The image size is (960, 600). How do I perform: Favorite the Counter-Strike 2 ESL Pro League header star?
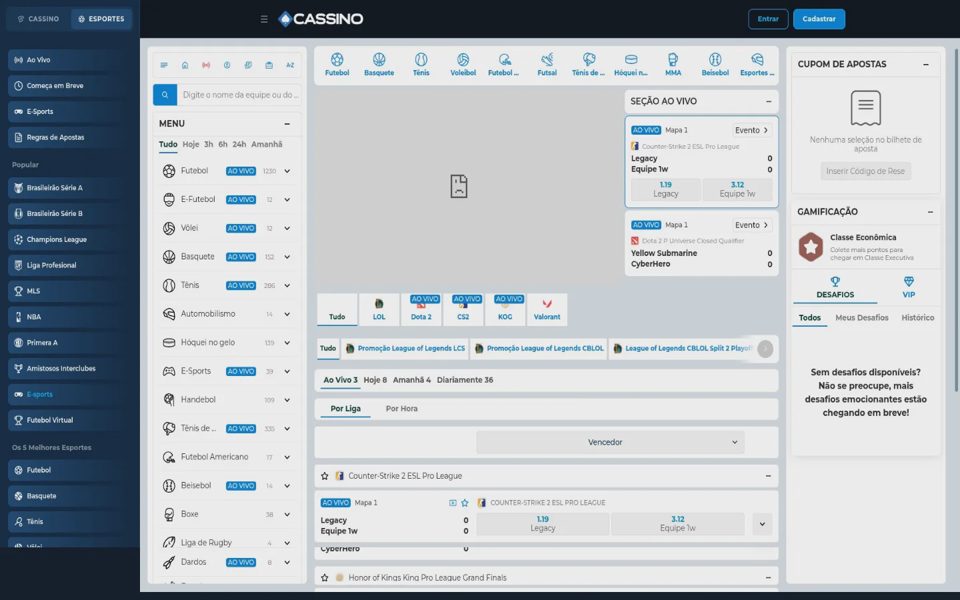click(x=324, y=476)
